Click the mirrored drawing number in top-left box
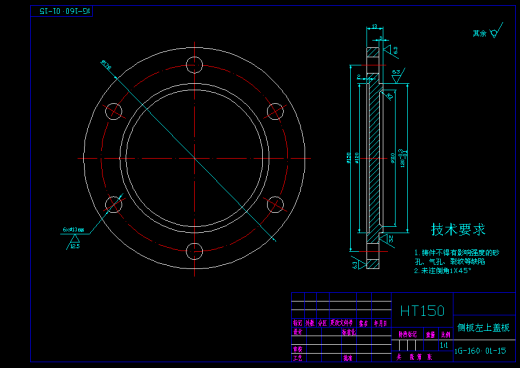This screenshot has width=520, height=368. pyautogui.click(x=65, y=11)
